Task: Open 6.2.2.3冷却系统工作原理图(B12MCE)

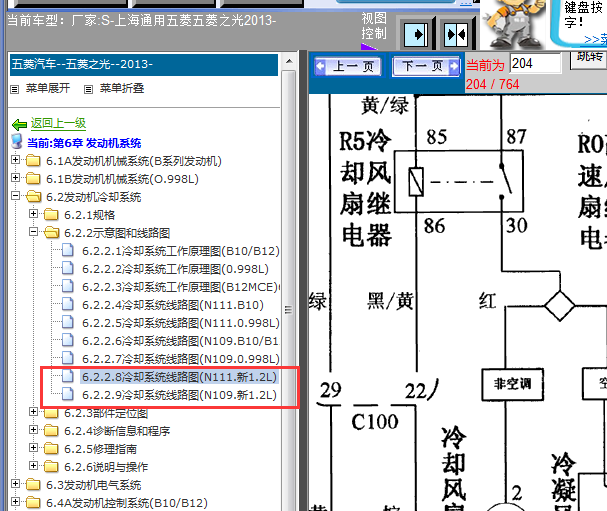Action: (x=181, y=287)
